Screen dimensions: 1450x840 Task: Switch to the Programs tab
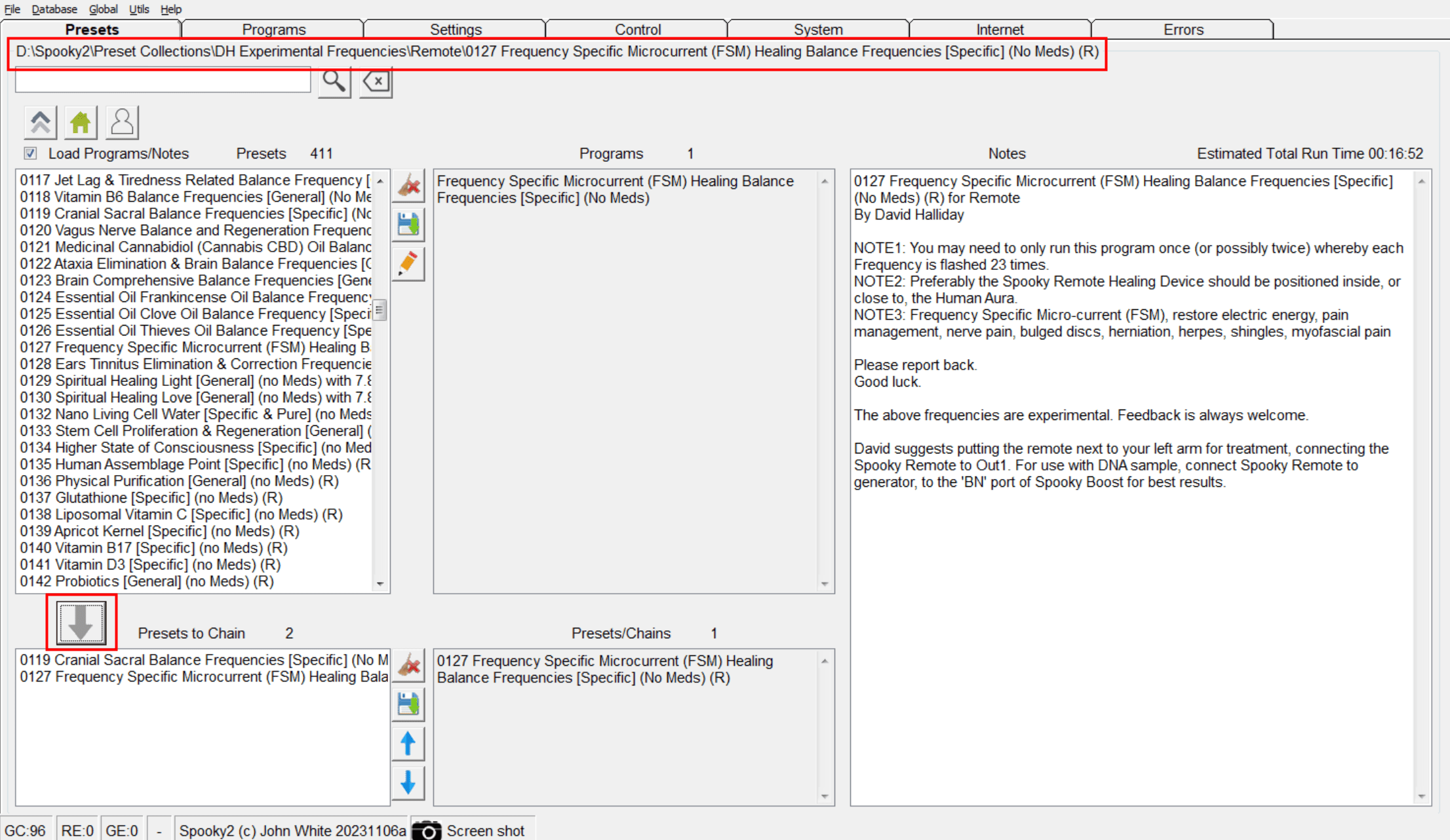pos(273,29)
